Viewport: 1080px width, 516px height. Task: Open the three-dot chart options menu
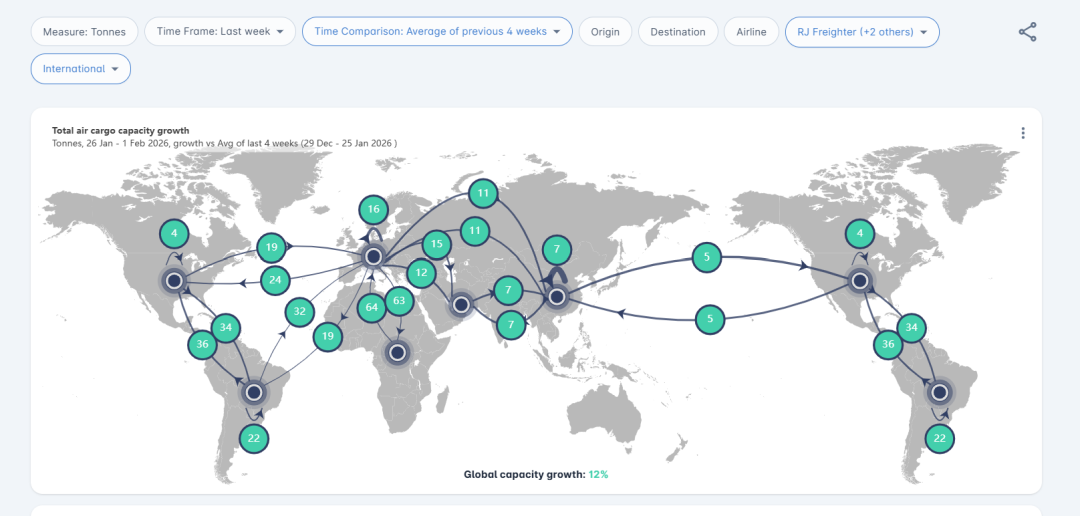pos(1022,133)
